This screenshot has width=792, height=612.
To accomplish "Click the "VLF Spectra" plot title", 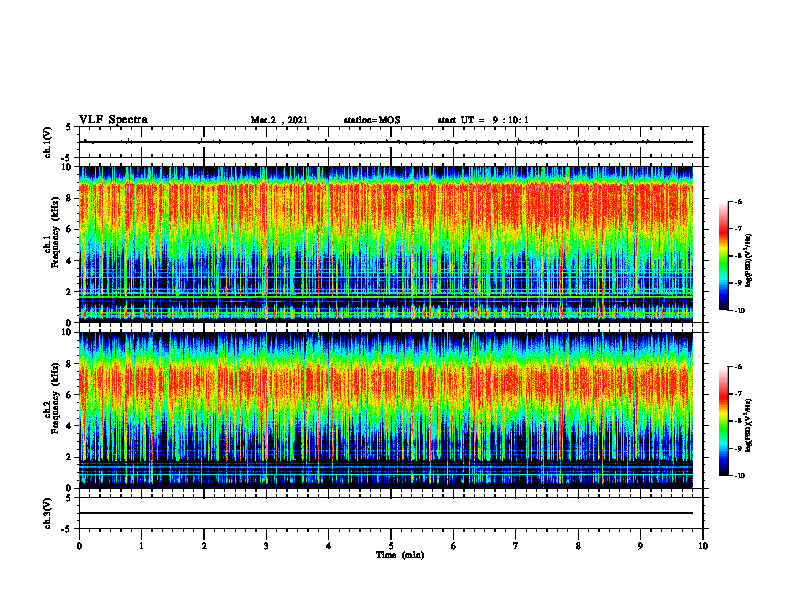I will click(113, 120).
